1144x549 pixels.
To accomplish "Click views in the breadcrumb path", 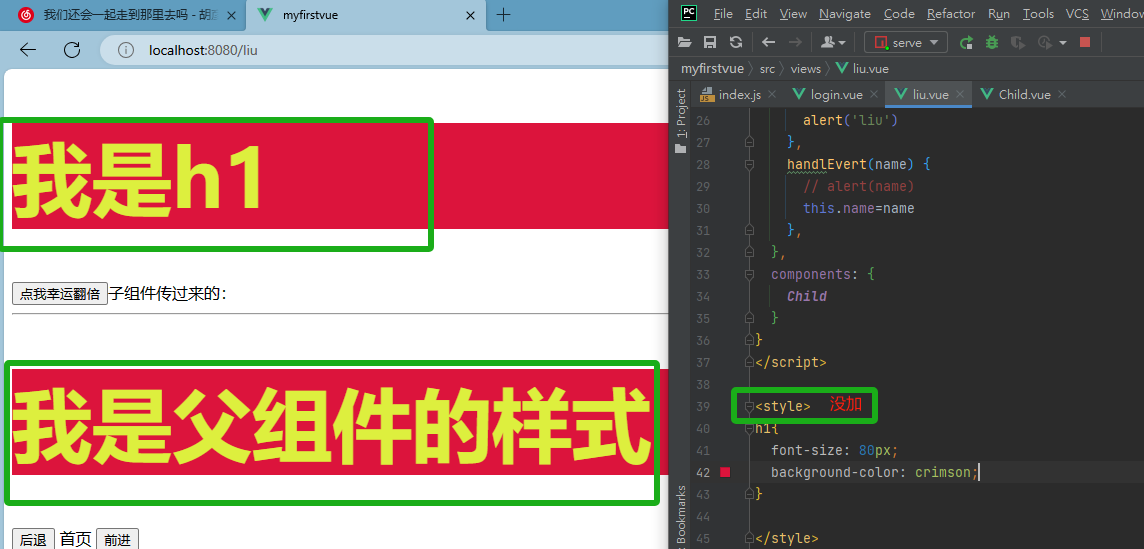I will 805,69.
